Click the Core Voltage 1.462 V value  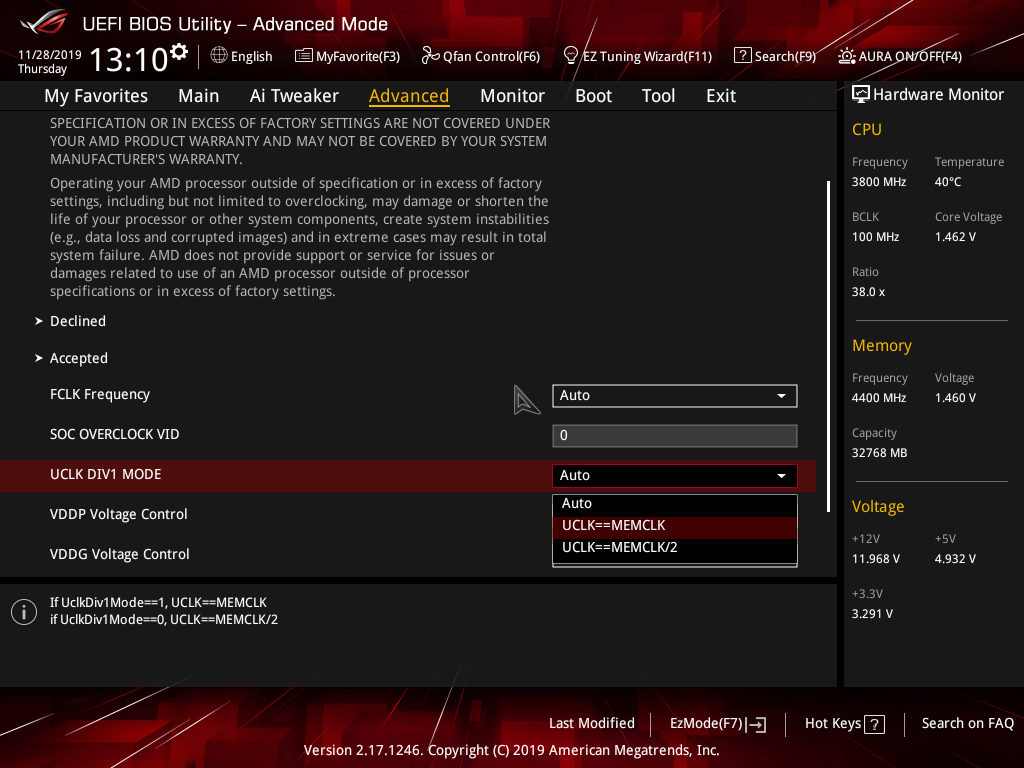(955, 236)
